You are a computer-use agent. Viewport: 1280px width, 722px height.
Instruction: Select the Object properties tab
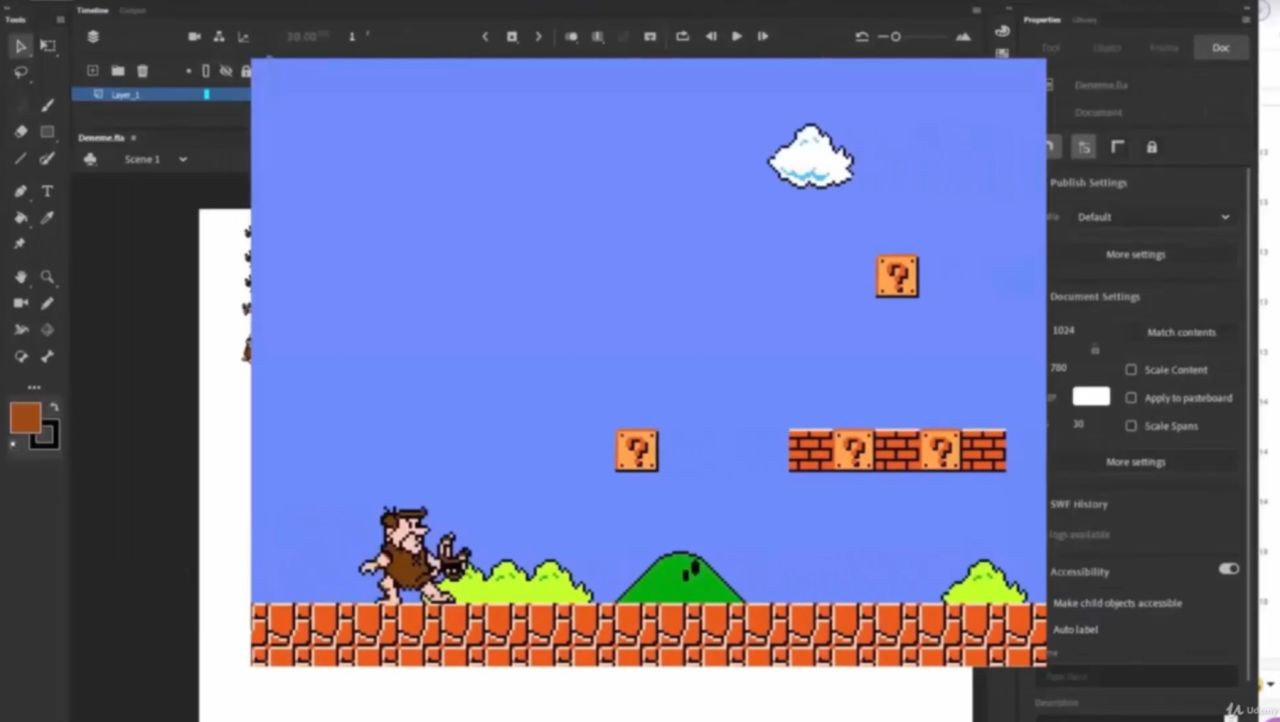[x=1107, y=48]
